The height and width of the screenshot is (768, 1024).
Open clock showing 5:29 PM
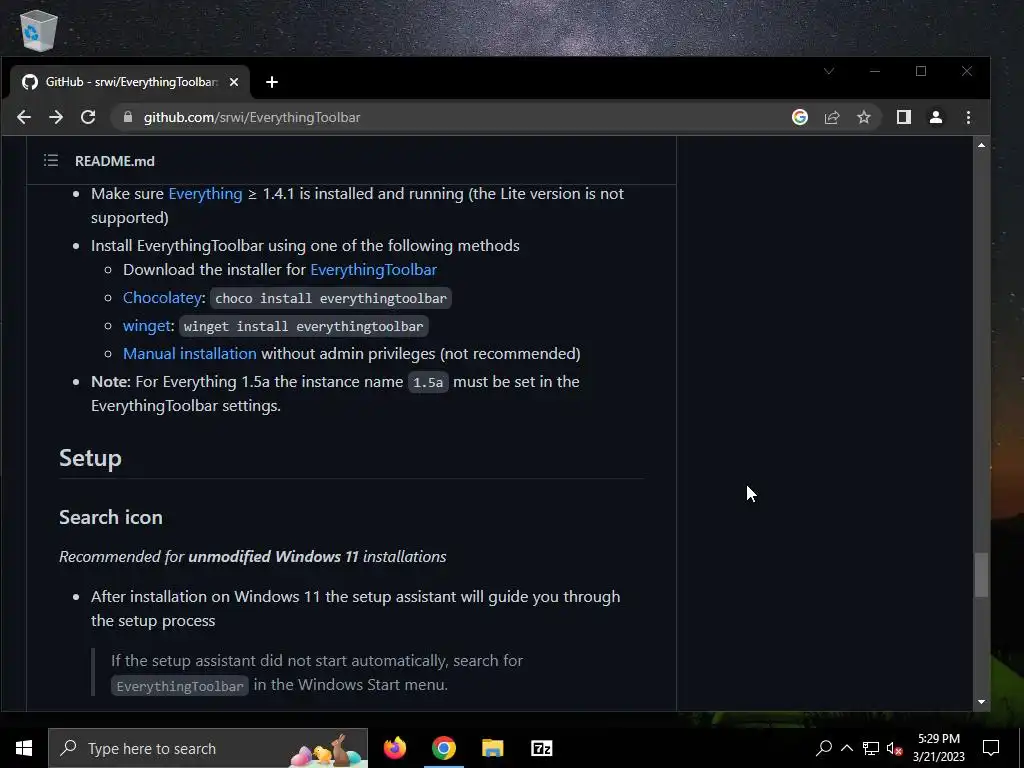click(939, 748)
